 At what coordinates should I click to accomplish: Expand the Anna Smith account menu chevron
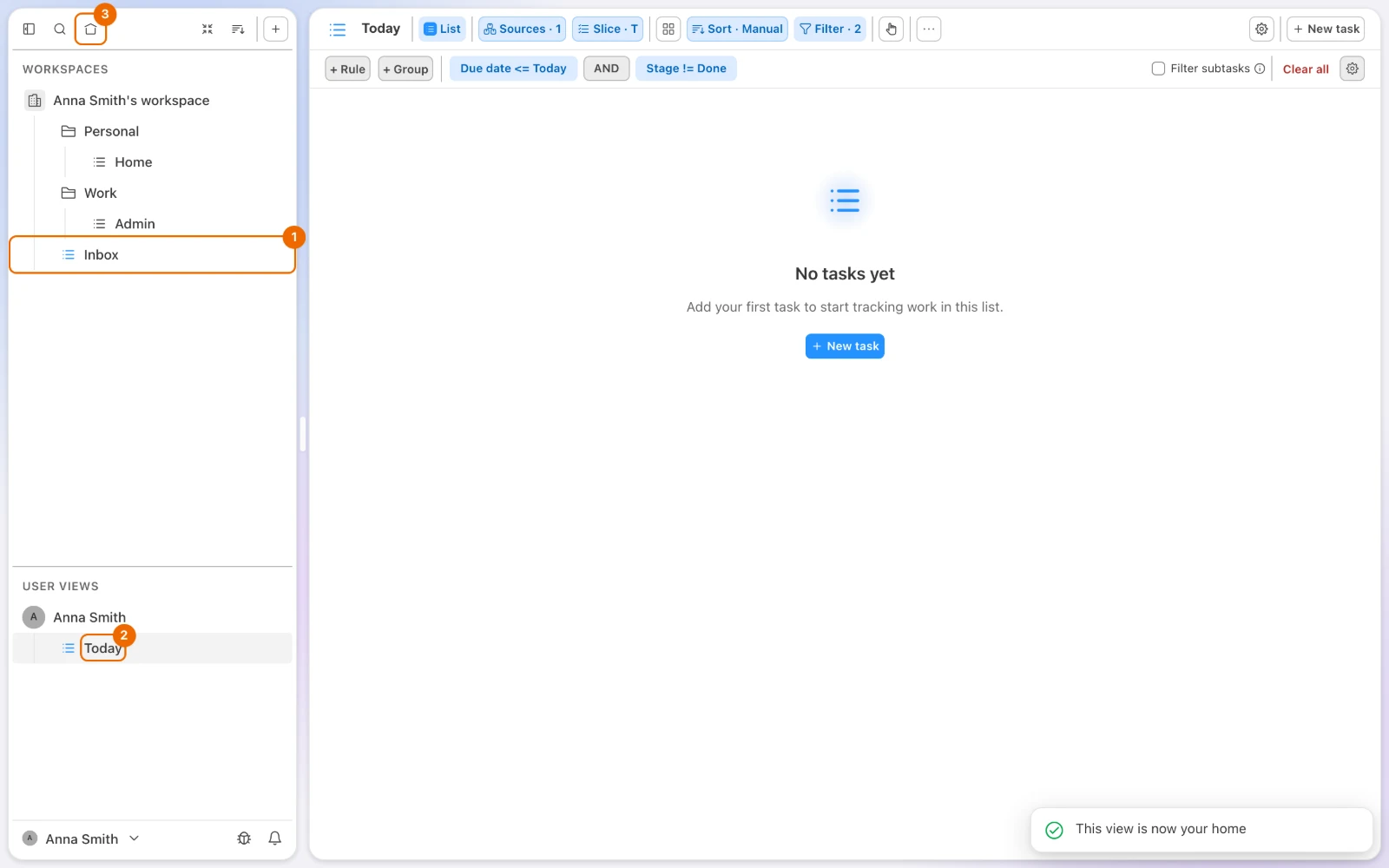point(135,838)
